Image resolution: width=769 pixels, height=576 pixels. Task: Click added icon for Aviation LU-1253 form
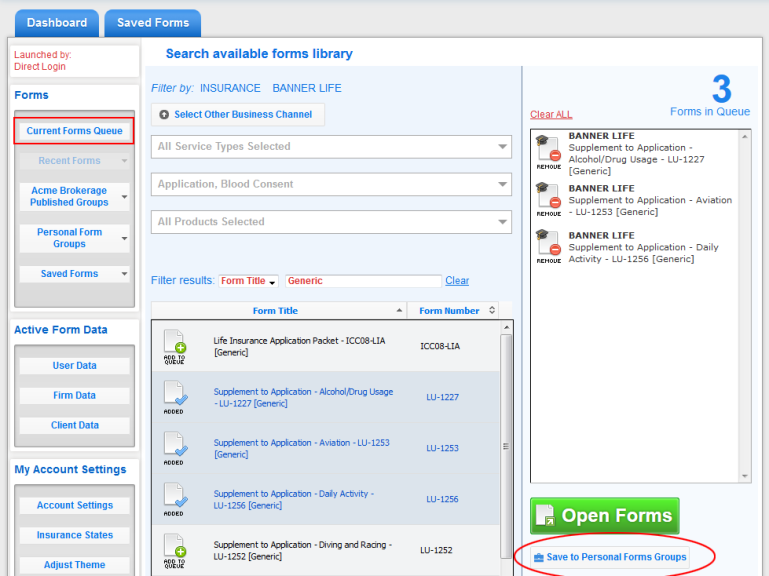point(175,448)
